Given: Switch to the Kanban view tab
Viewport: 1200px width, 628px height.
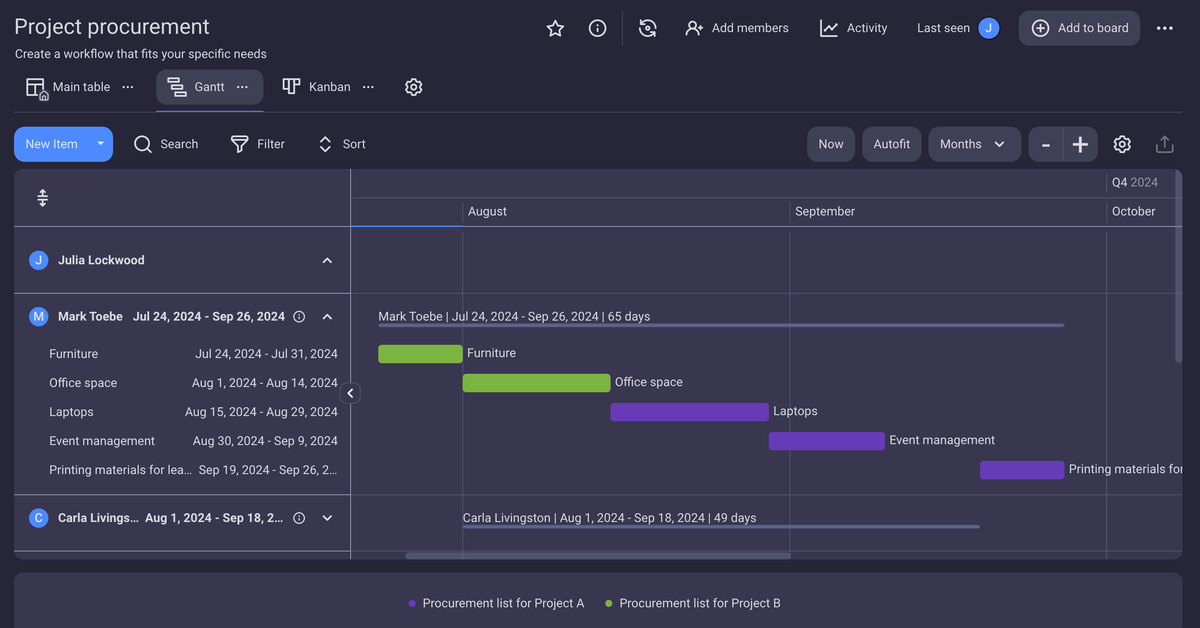Looking at the screenshot, I should [x=316, y=87].
